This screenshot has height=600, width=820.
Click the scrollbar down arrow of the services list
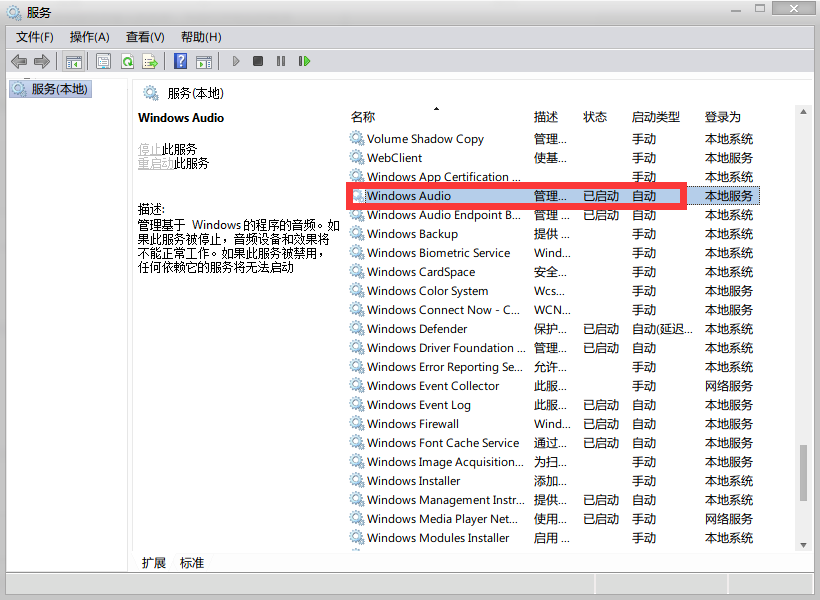tap(803, 545)
